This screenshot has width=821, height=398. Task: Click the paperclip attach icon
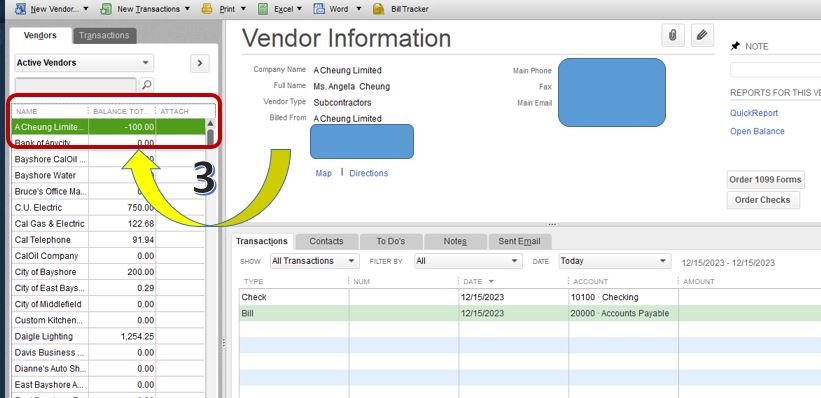(x=672, y=35)
